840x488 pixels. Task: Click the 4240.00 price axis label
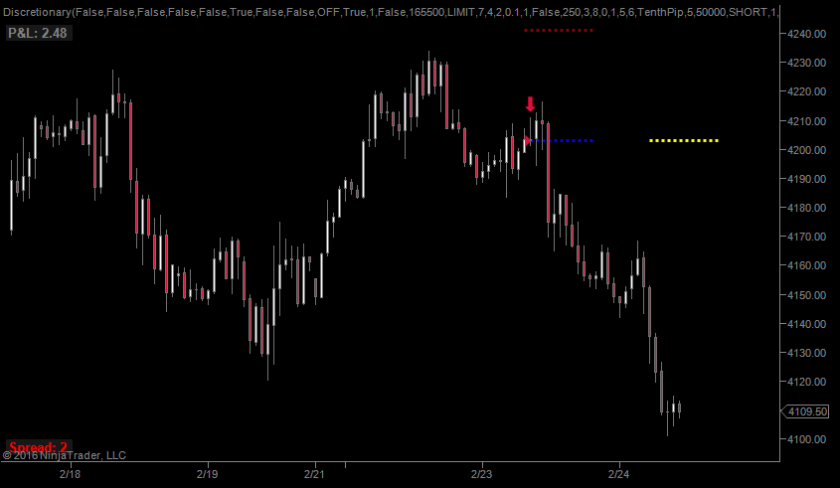pyautogui.click(x=806, y=34)
